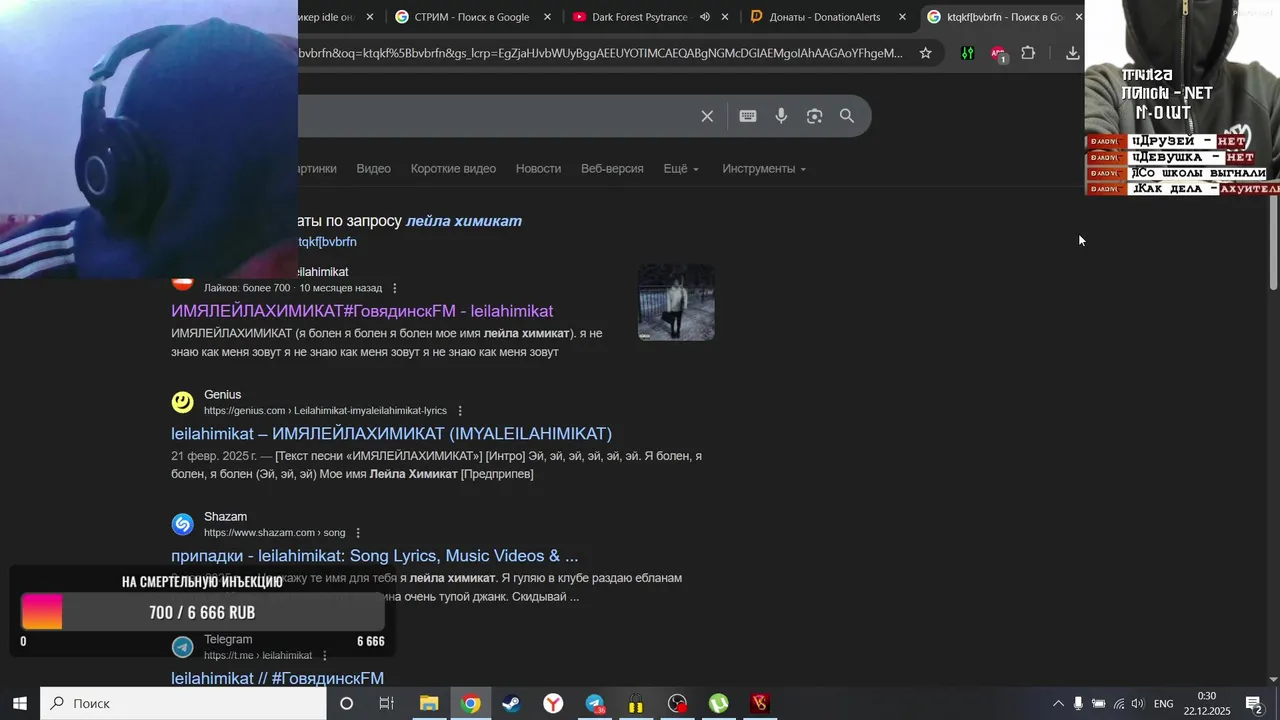The width and height of the screenshot is (1280, 720).
Task: Open the Видео search filter
Action: pyautogui.click(x=373, y=168)
